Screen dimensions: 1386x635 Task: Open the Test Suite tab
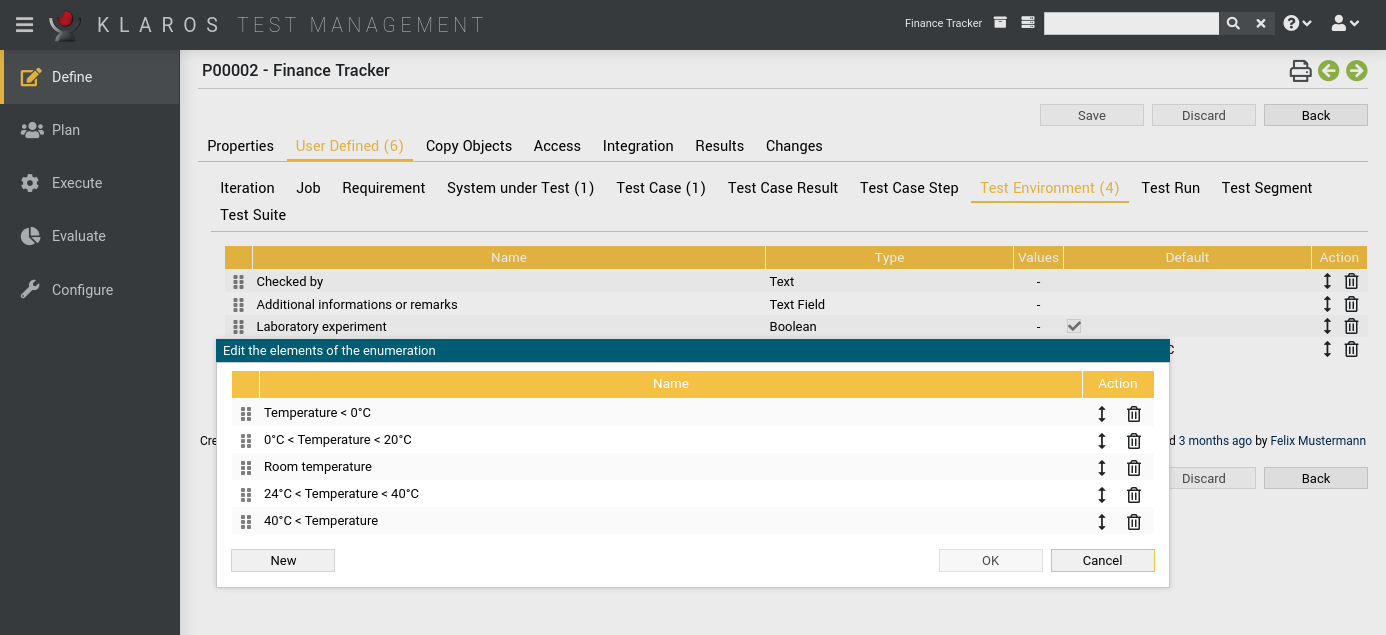point(253,214)
